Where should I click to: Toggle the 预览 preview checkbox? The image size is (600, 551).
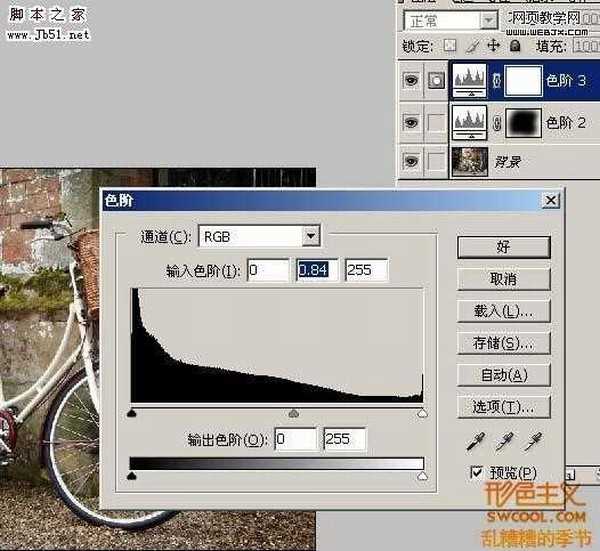point(476,472)
